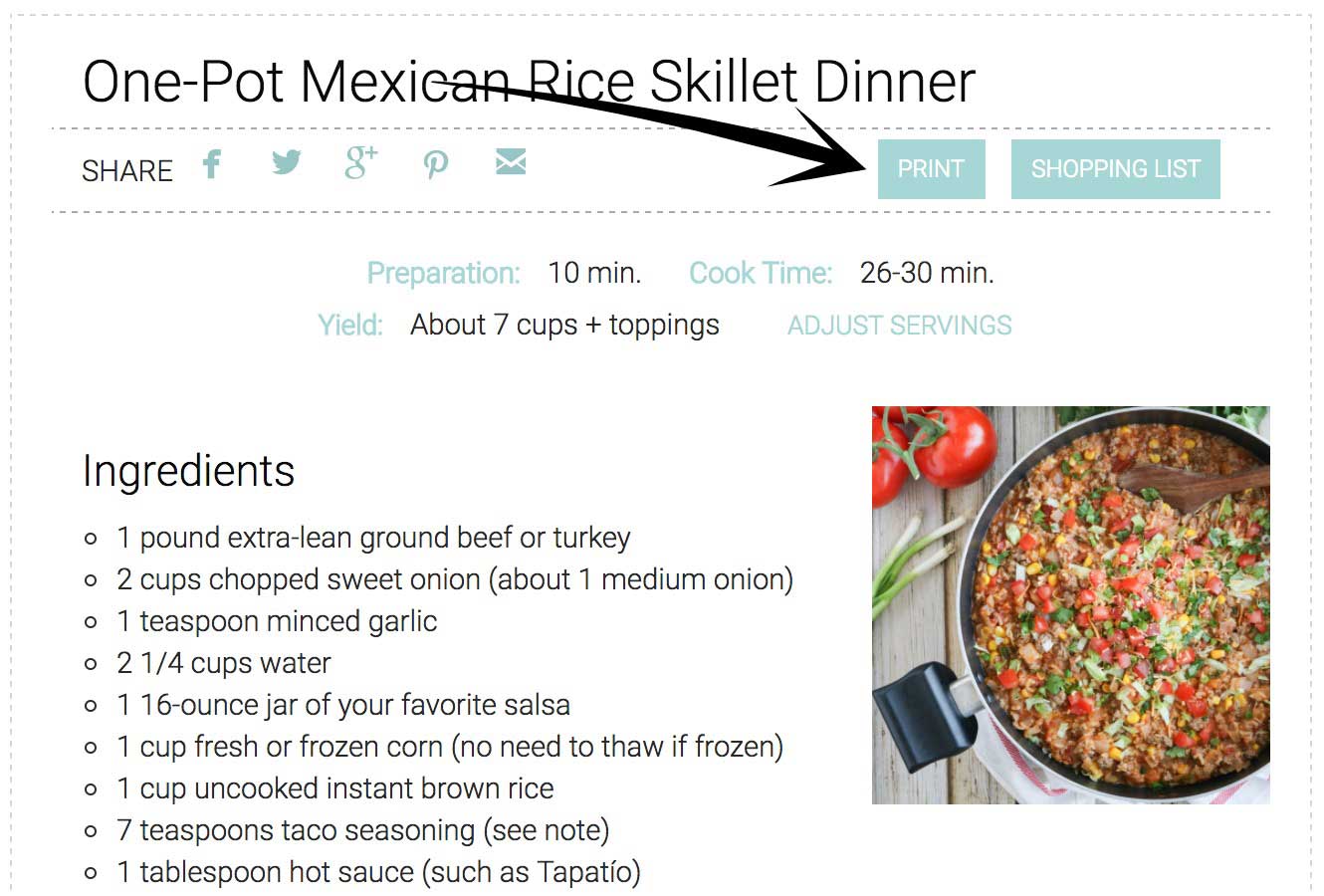Email the recipe with the envelope icon
Image resolution: width=1324 pixels, height=896 pixels.
[x=511, y=162]
